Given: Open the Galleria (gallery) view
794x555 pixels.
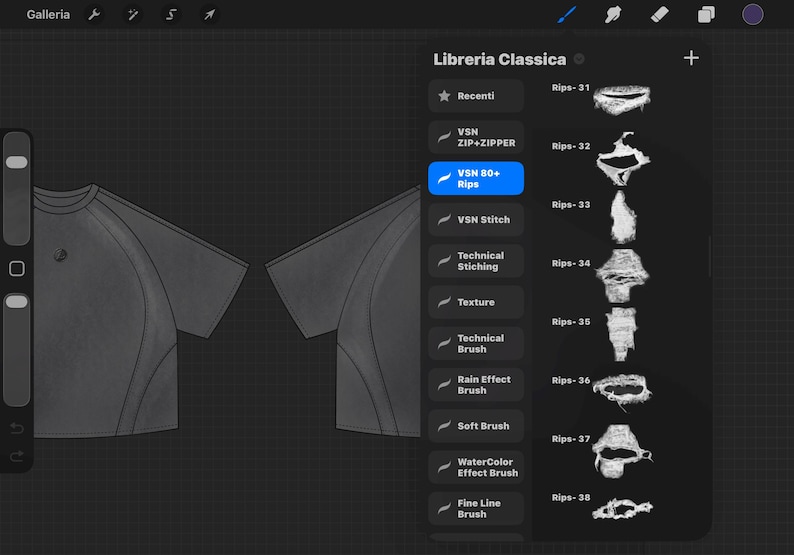Looking at the screenshot, I should click(48, 15).
